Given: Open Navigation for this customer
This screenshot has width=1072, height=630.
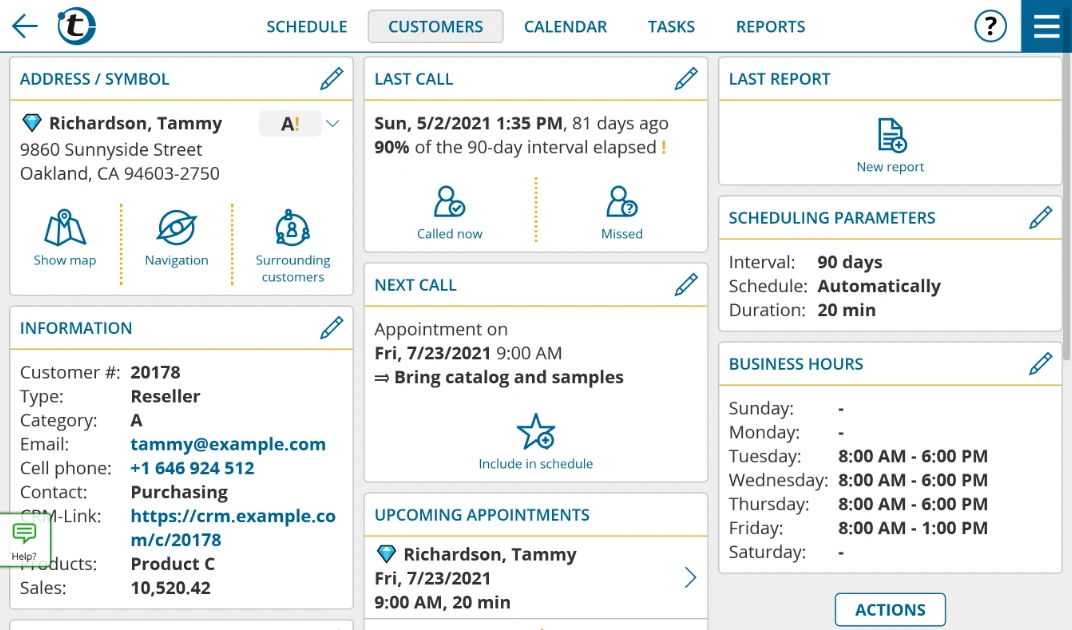Looking at the screenshot, I should coord(177,229).
